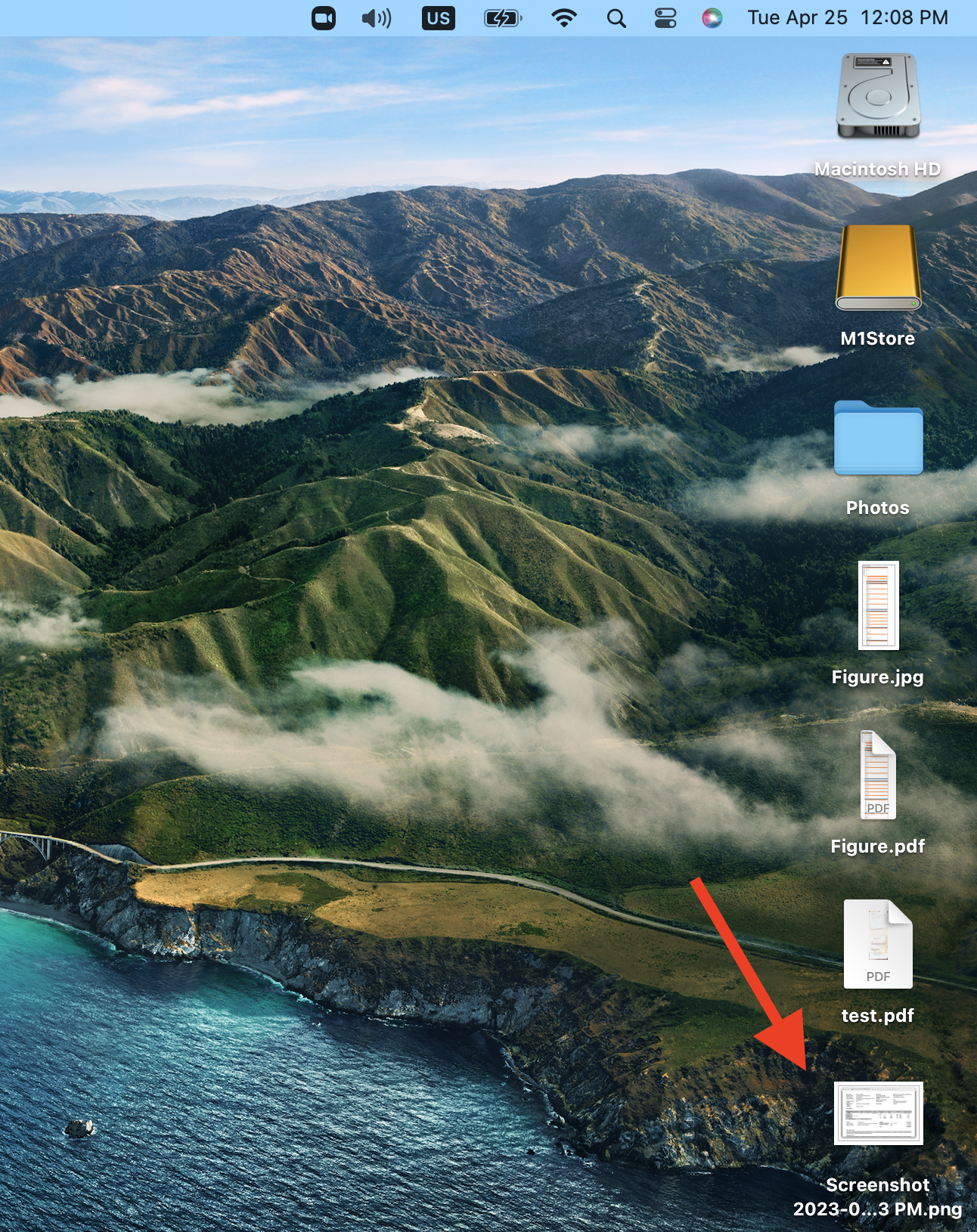Select the M1Store external drive icon
977x1232 pixels.
coord(878,268)
